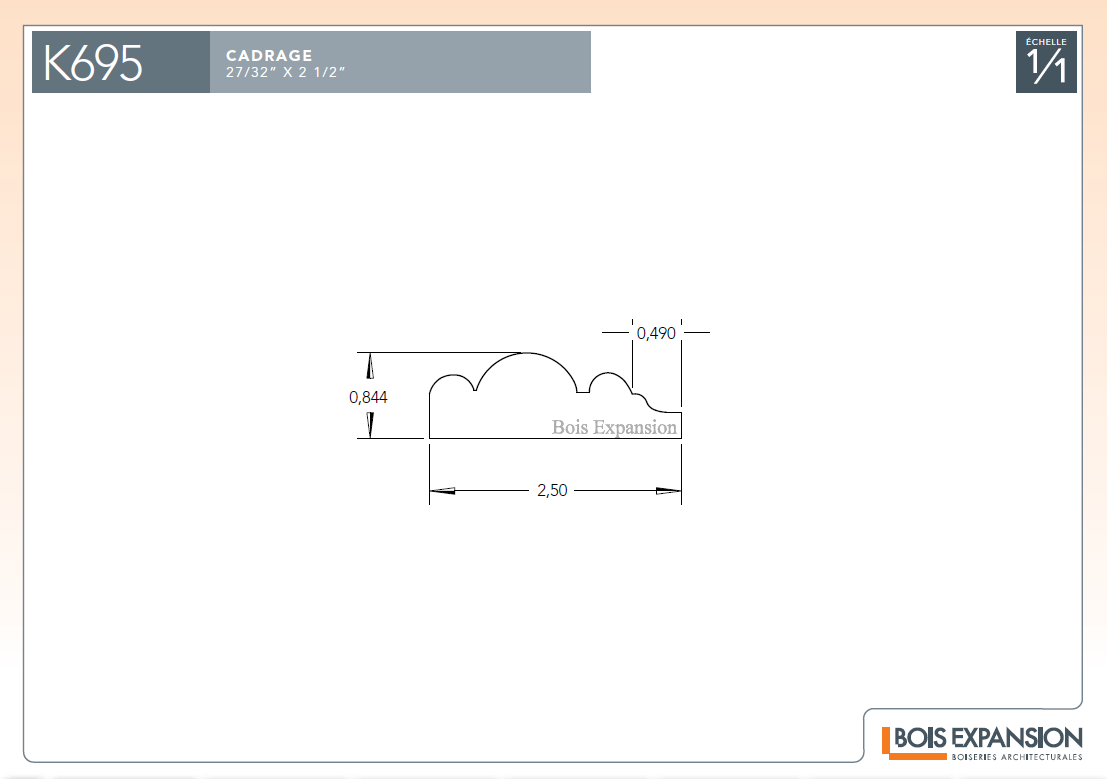Click the Bois Expansion logo in the corner
Viewport: 1107px width, 779px height.
(982, 743)
